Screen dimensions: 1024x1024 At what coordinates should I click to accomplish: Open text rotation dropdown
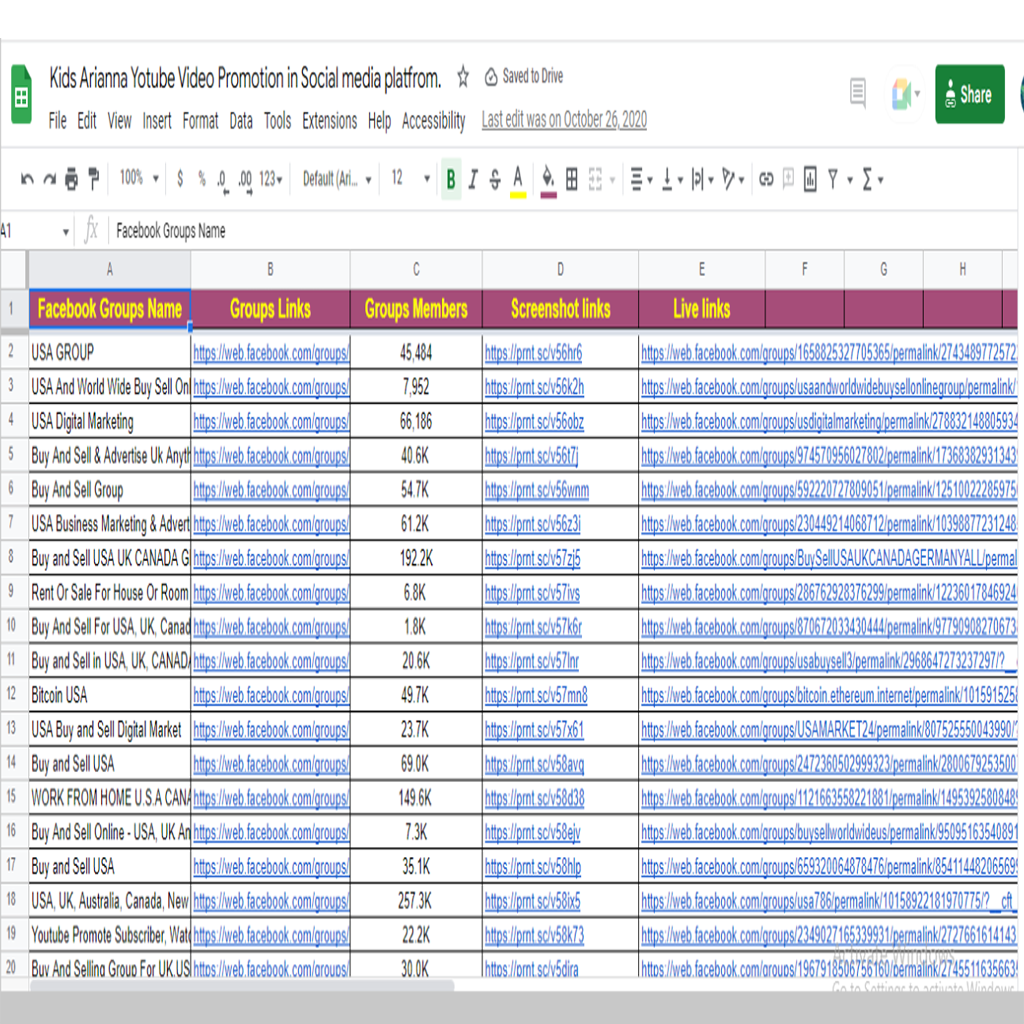[x=733, y=178]
